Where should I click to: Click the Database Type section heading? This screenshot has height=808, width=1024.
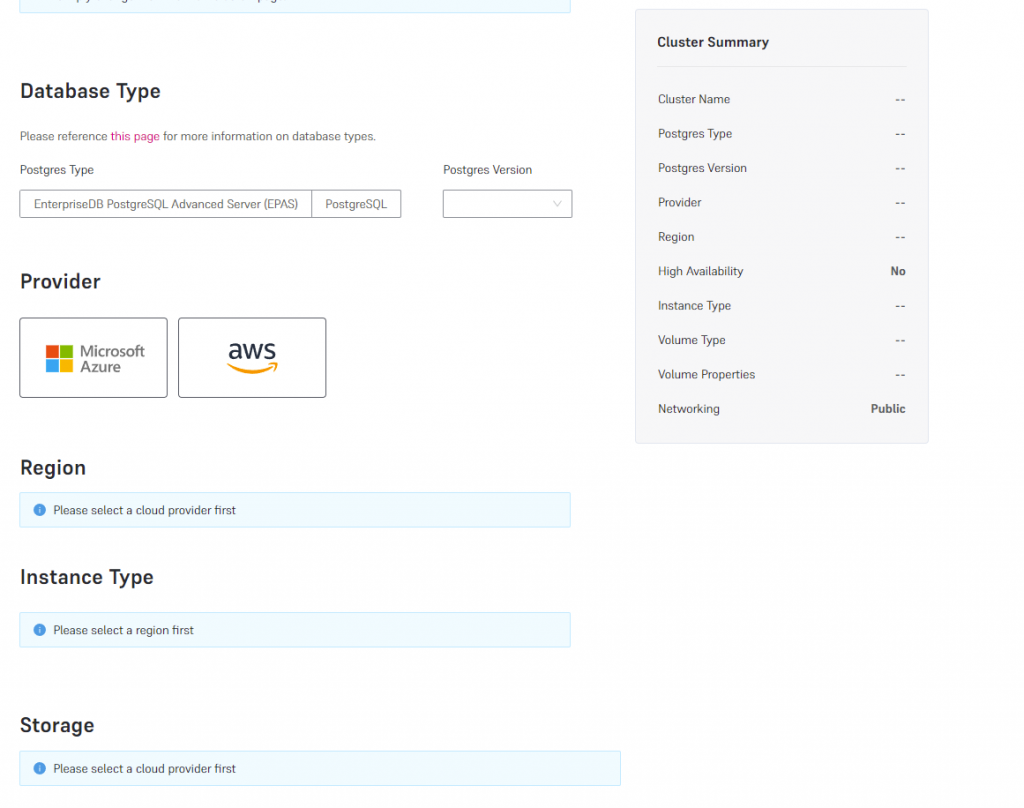pos(90,91)
